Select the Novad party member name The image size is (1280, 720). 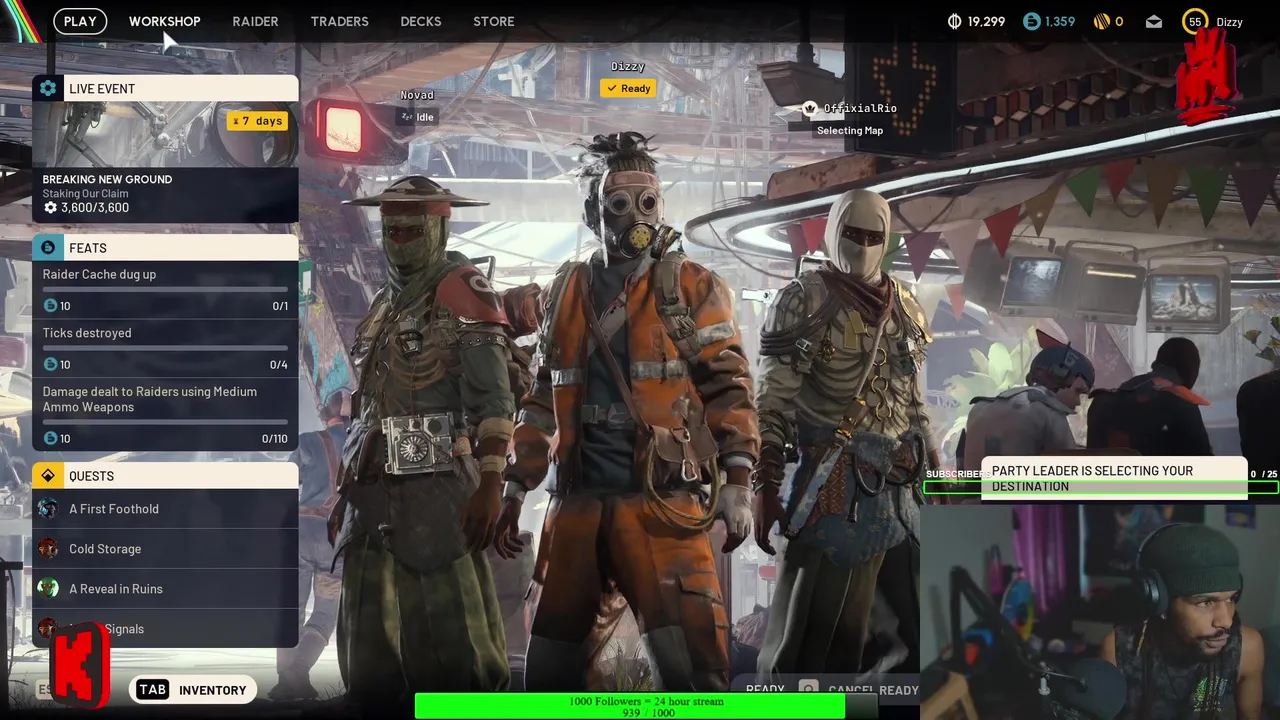pyautogui.click(x=417, y=95)
